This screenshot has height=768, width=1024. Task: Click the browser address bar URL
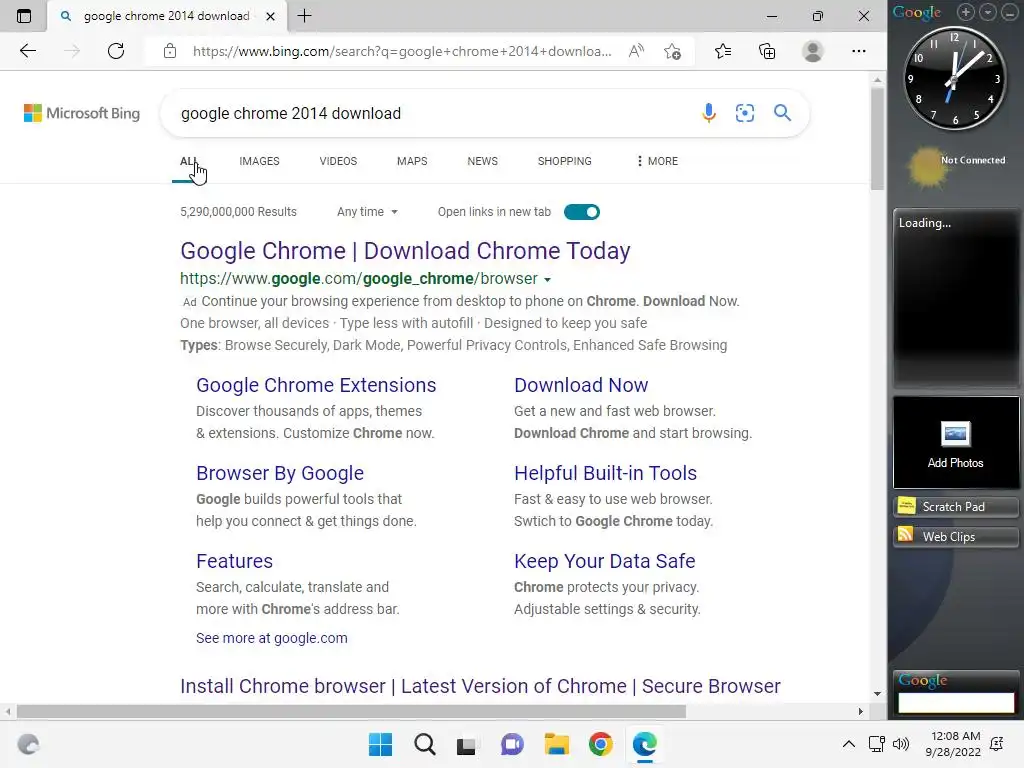click(402, 51)
